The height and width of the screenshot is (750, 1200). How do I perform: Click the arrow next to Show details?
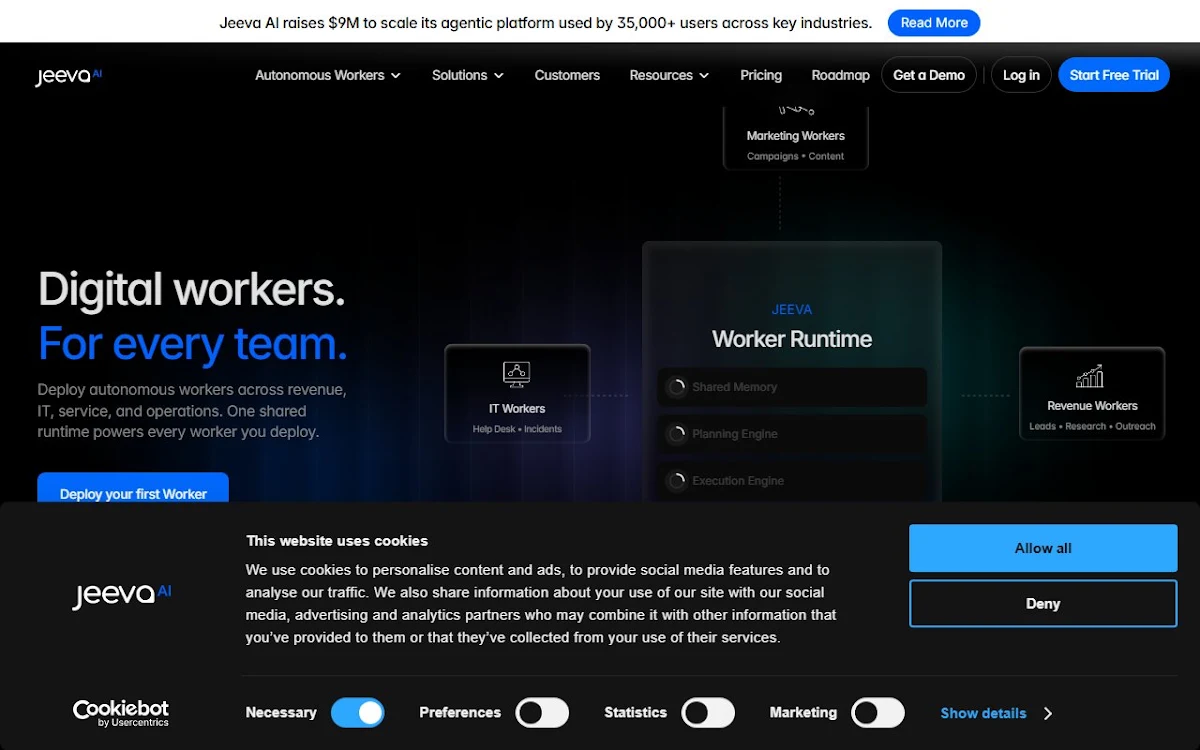[1047, 713]
